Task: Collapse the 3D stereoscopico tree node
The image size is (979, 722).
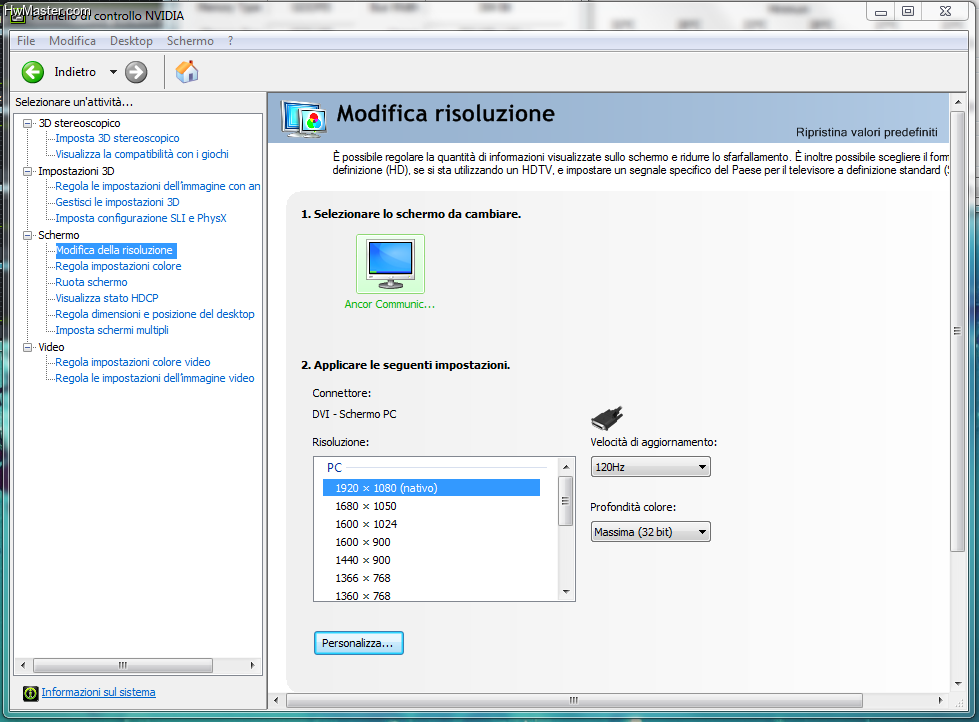Action: tap(27, 123)
